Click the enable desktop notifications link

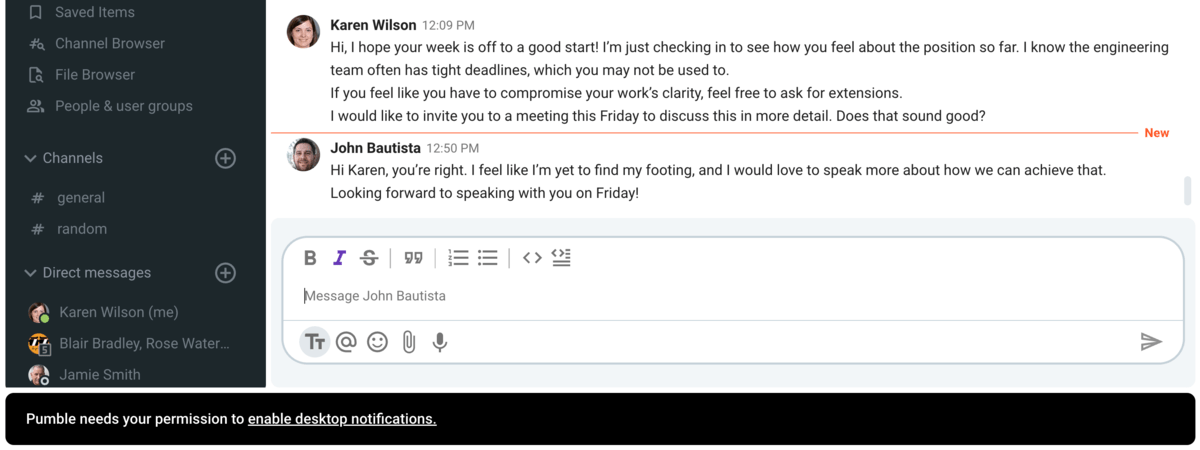pyautogui.click(x=342, y=419)
